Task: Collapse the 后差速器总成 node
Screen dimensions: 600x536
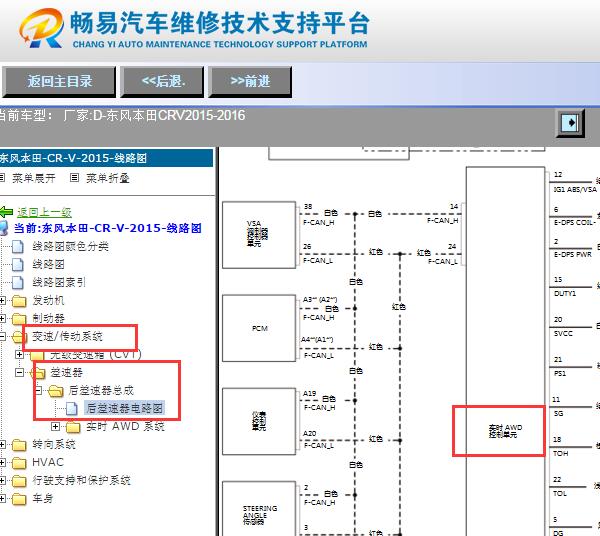Action: pyautogui.click(x=38, y=390)
